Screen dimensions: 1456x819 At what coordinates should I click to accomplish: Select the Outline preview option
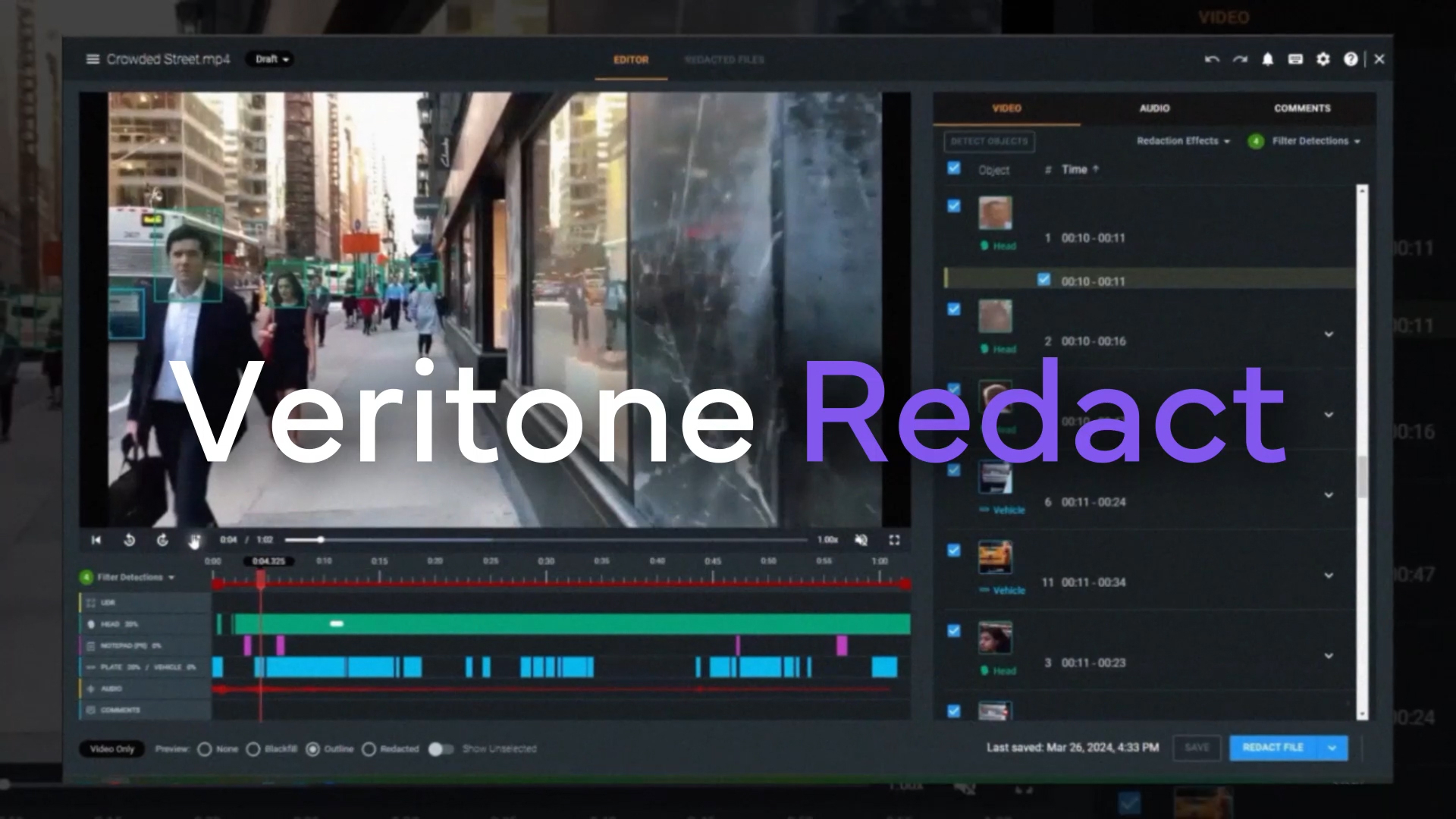[x=312, y=749]
